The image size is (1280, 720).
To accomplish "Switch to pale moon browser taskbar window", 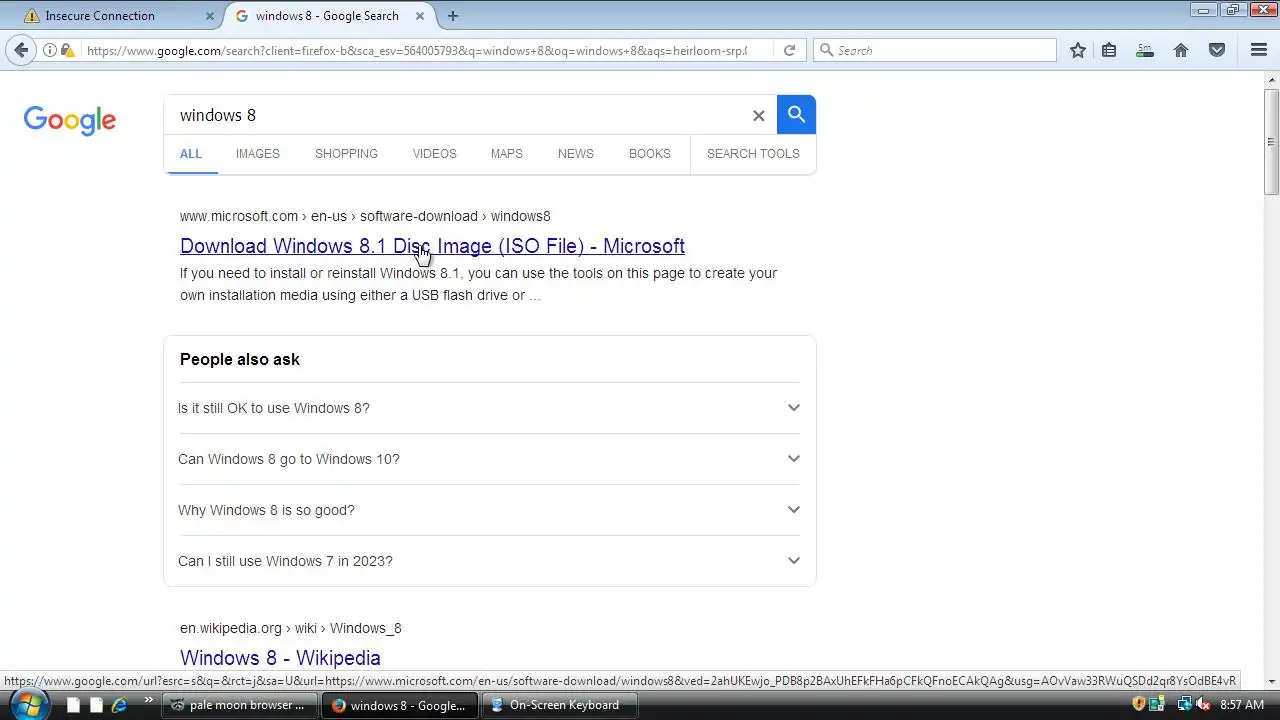I will click(239, 705).
